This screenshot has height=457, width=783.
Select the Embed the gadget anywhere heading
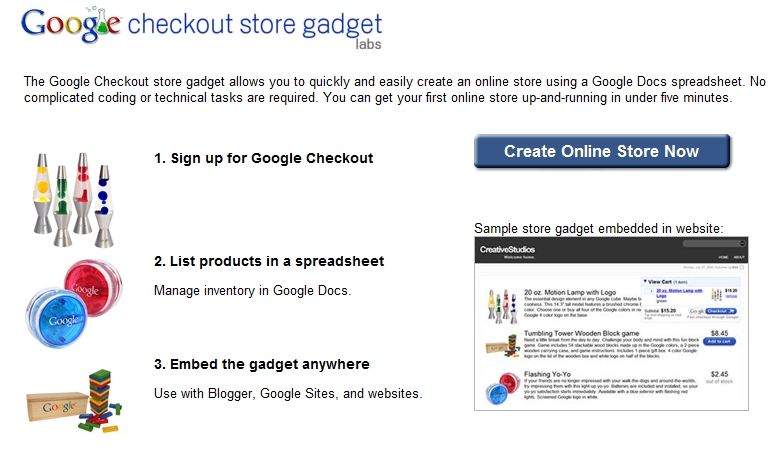pos(262,364)
